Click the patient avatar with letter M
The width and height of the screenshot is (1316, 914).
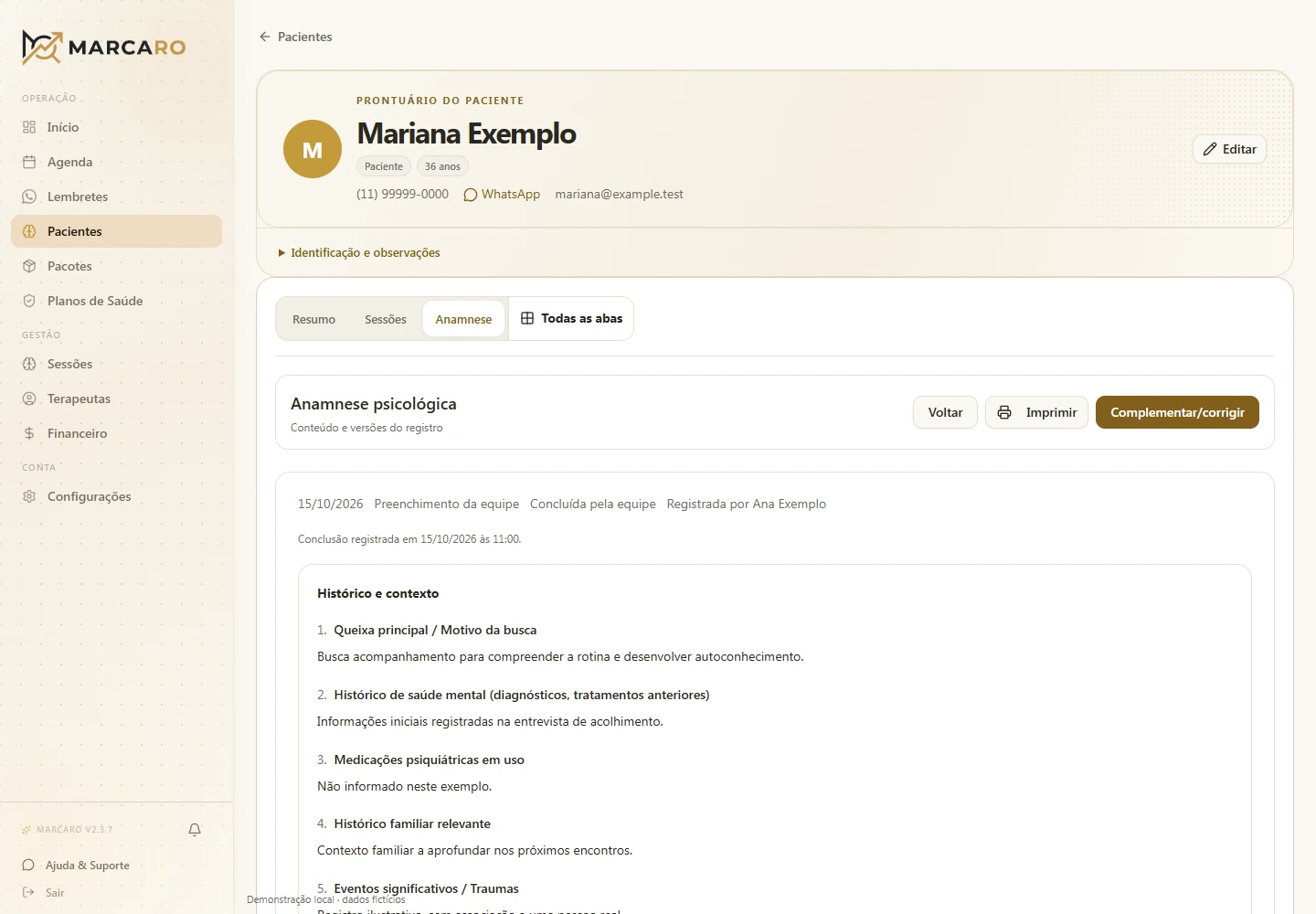pyautogui.click(x=313, y=149)
